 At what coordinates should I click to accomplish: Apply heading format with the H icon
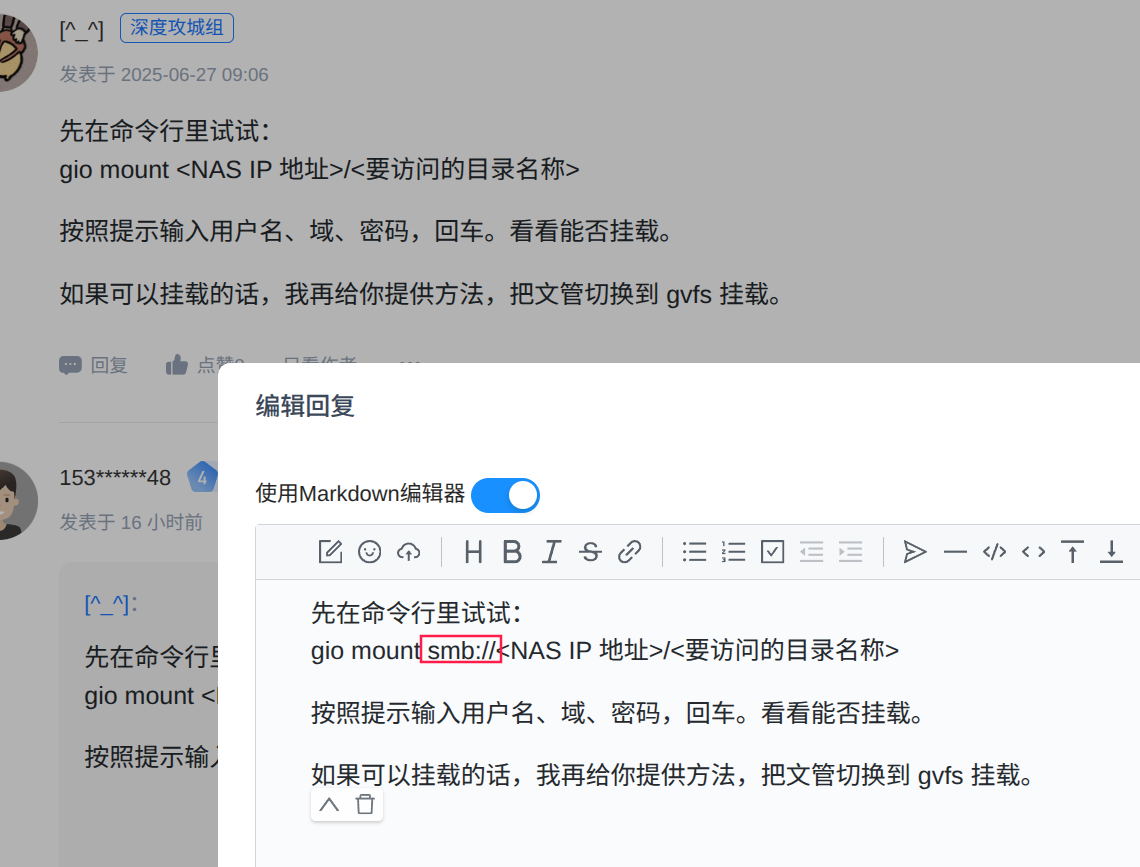coord(473,552)
